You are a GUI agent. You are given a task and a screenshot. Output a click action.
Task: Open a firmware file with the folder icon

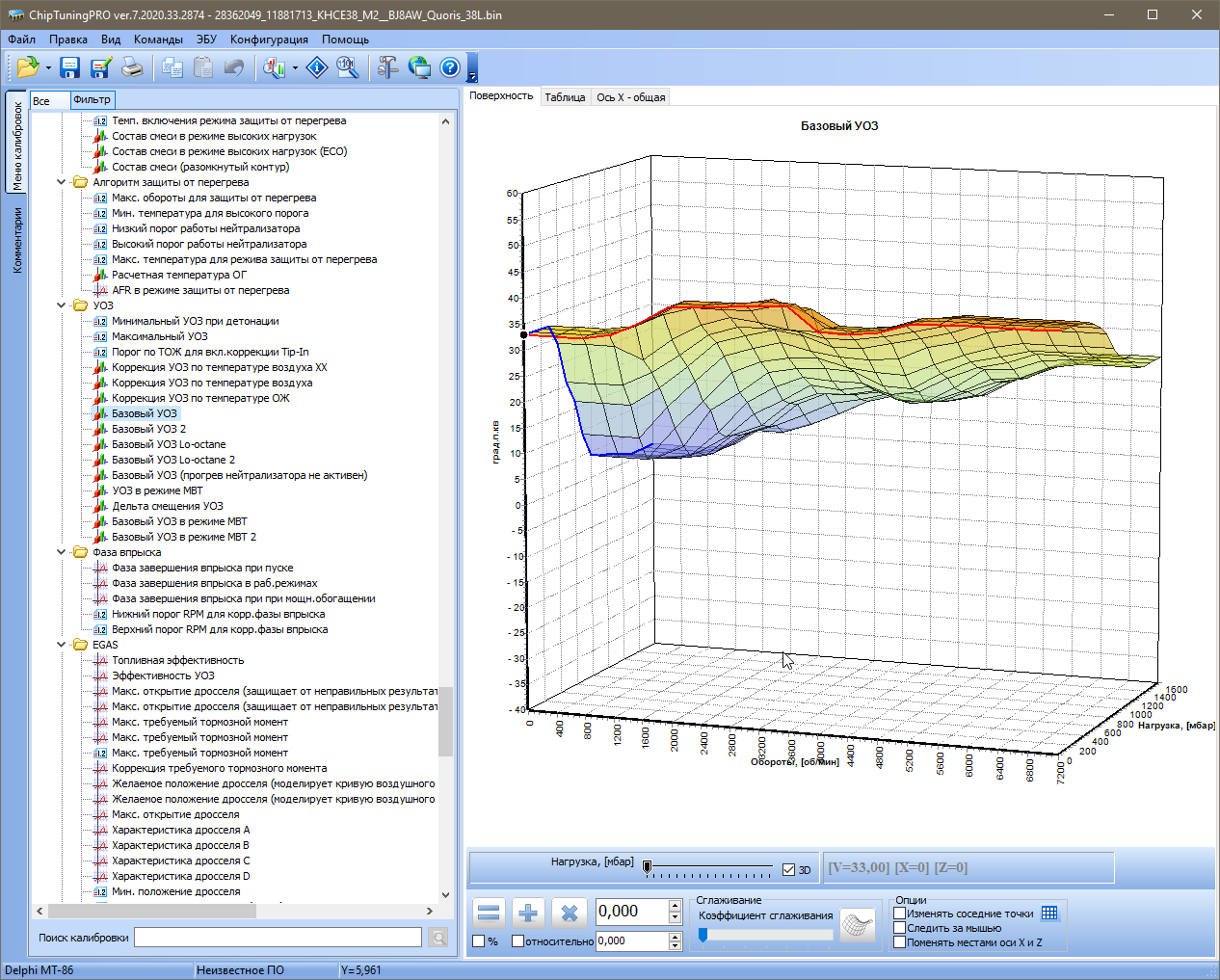28,67
